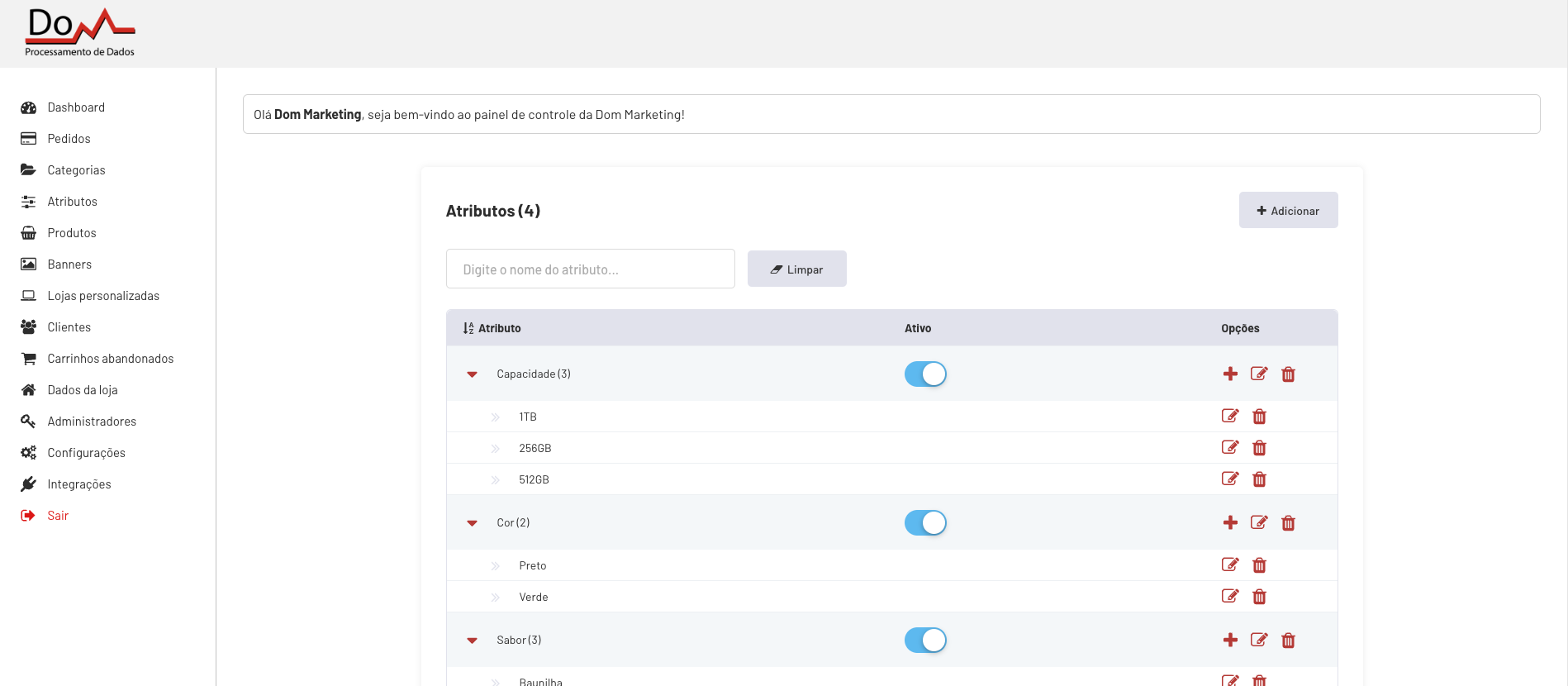
Task: Toggle the Cor attribute active switch
Action: click(925, 523)
